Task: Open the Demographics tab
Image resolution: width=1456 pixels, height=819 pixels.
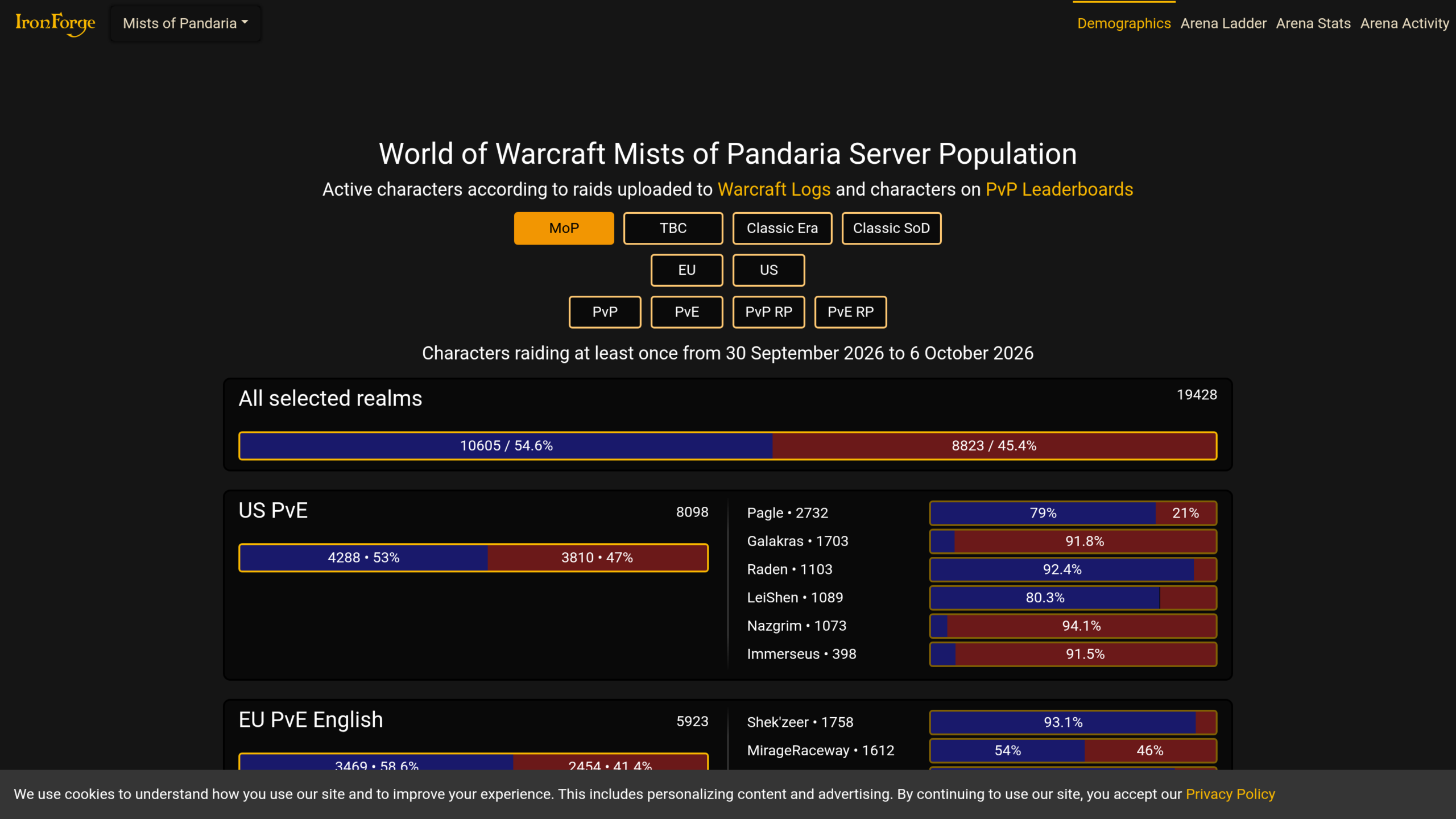Action: tap(1124, 23)
